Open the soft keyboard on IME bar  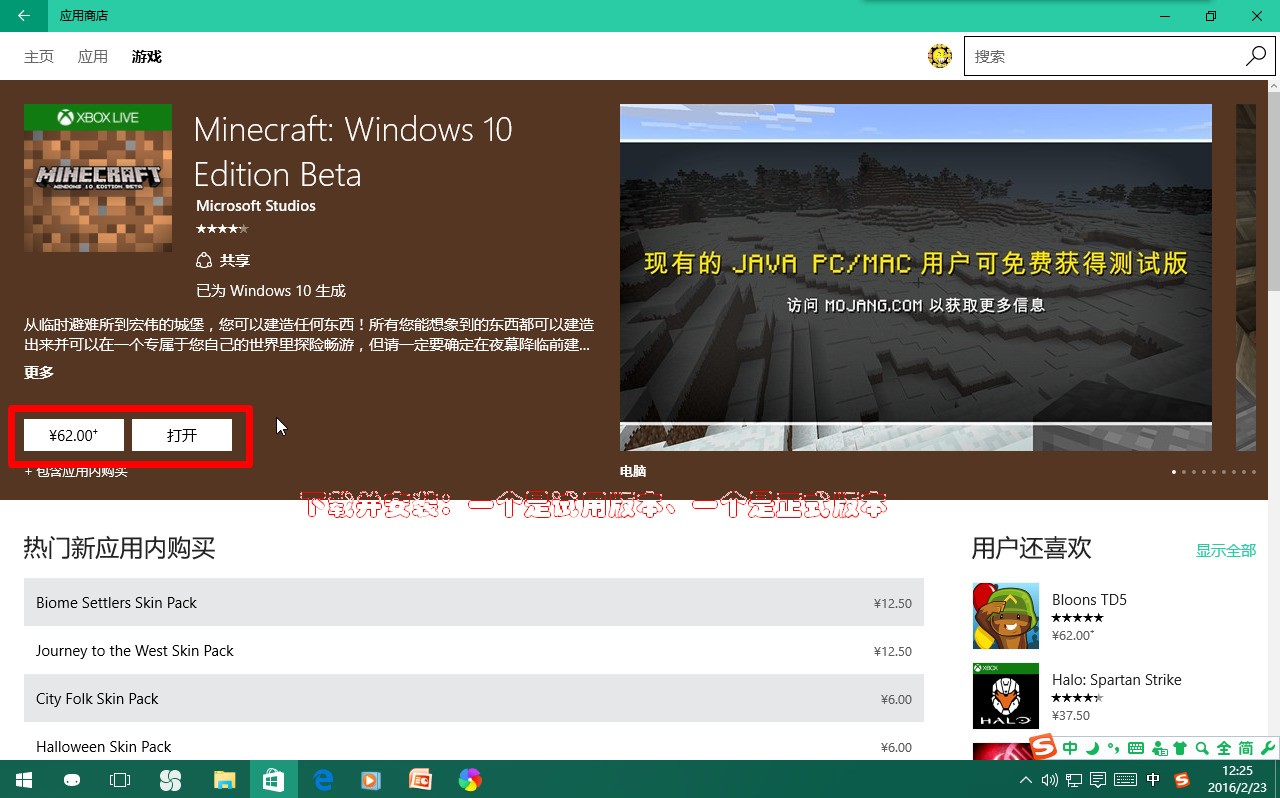1136,748
